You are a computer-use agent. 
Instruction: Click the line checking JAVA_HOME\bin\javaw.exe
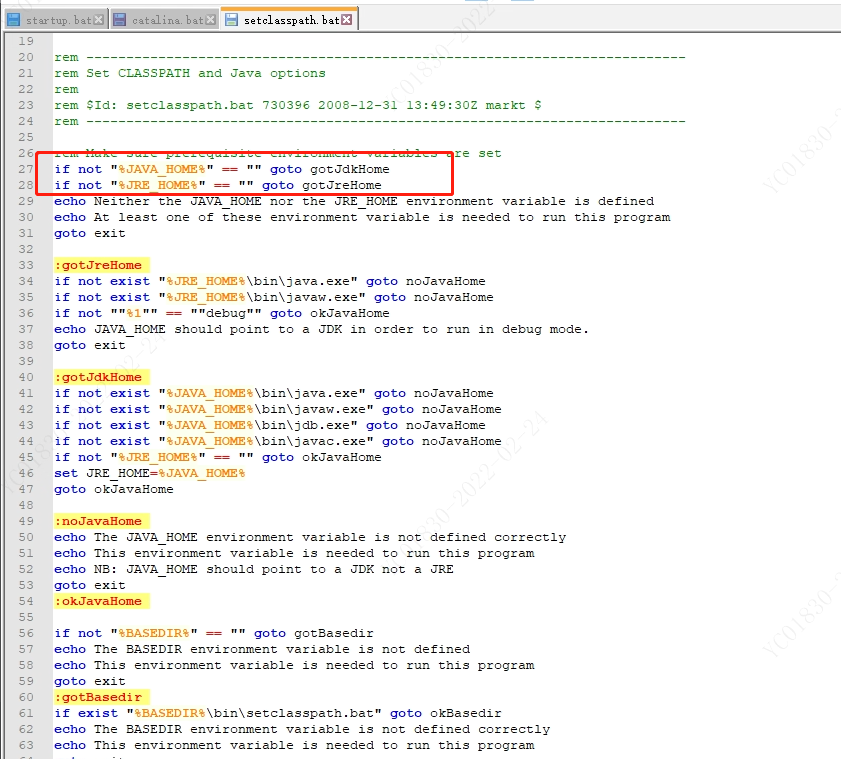point(278,410)
